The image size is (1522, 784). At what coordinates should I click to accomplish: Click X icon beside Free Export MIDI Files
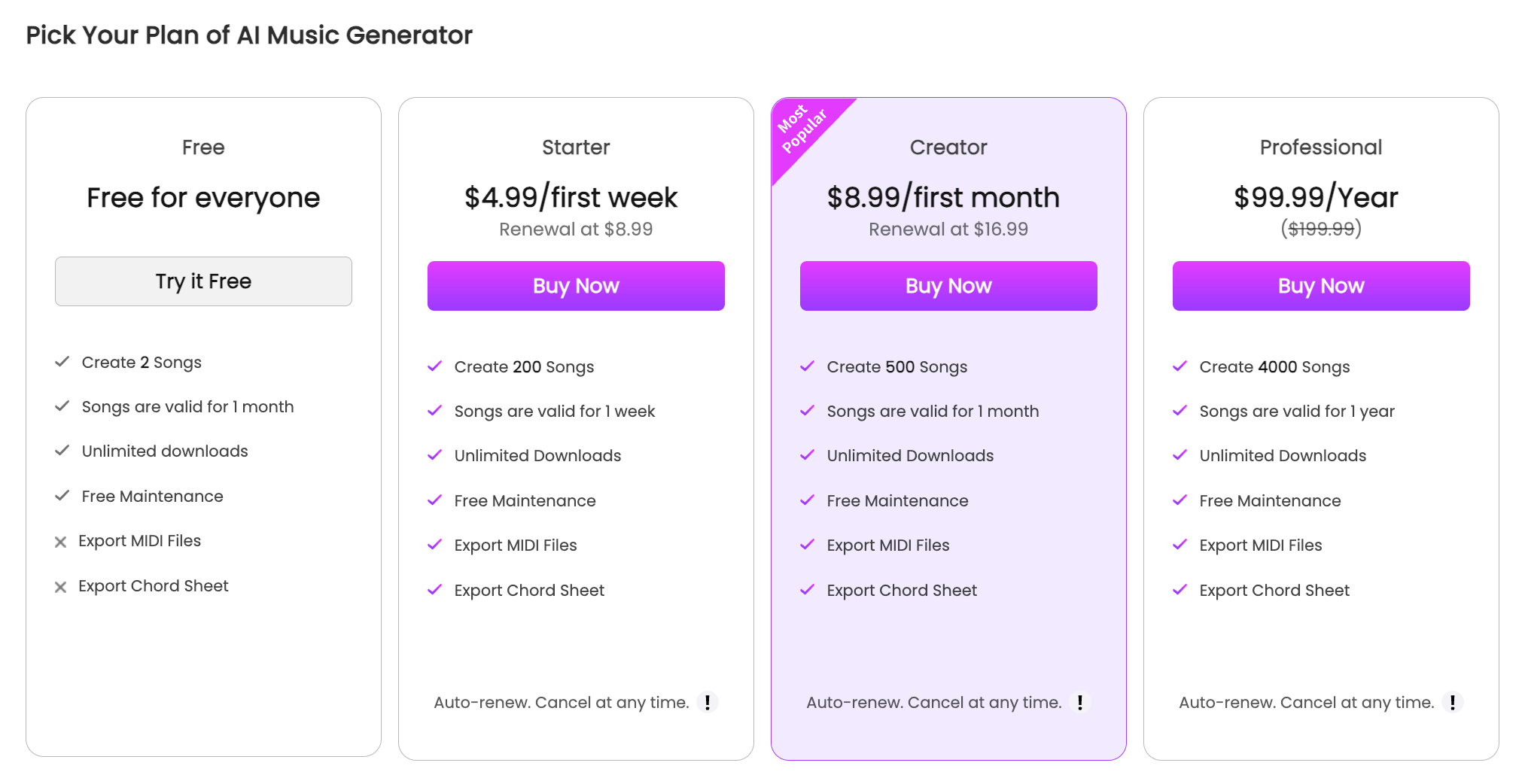pos(61,542)
